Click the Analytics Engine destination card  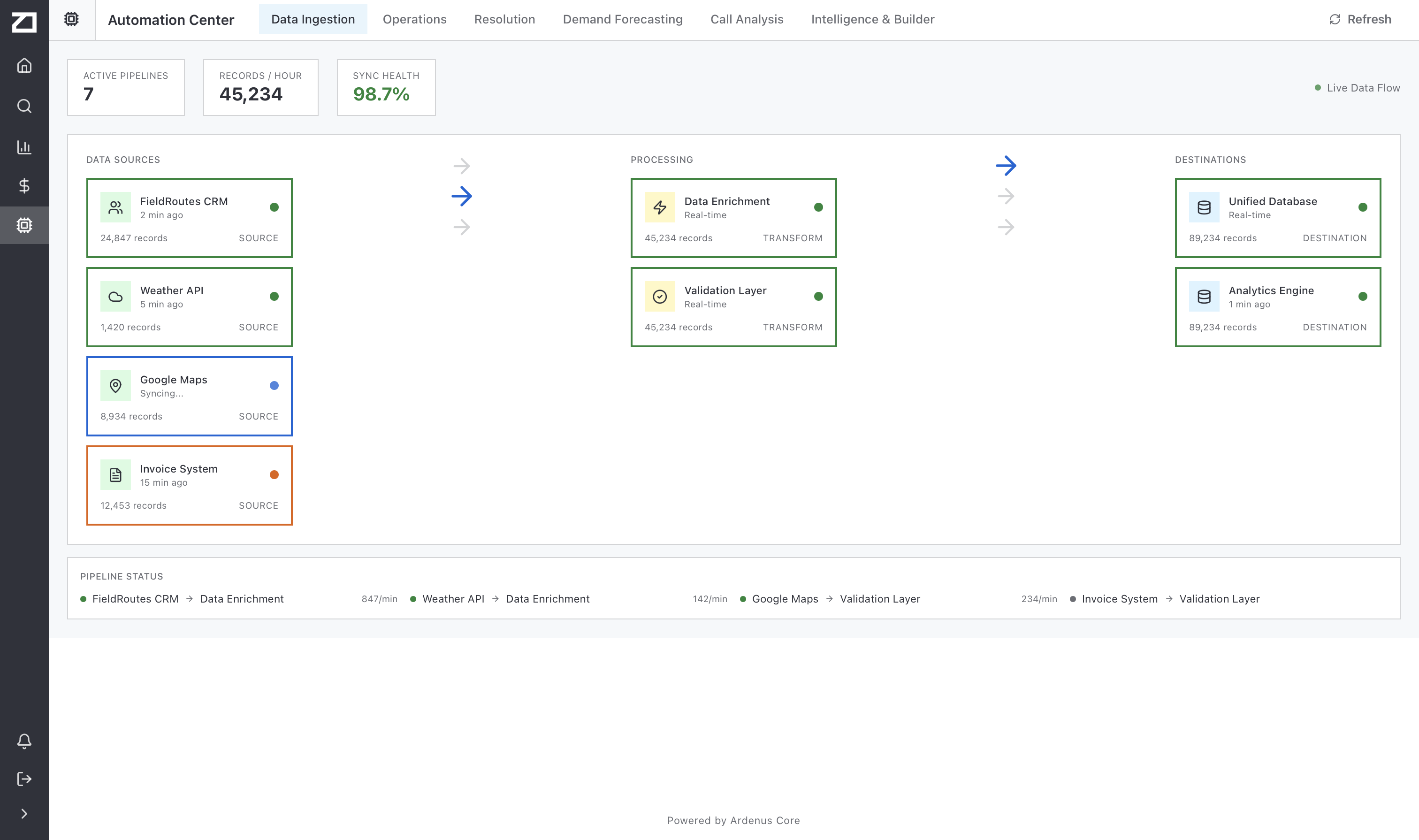1277,307
